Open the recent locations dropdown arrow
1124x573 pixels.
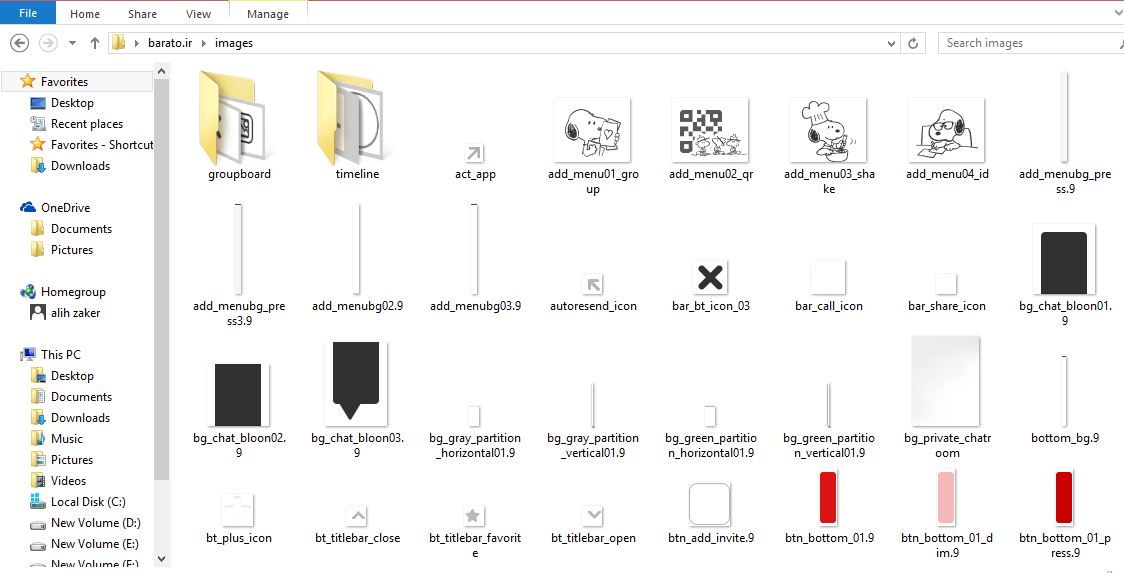pyautogui.click(x=72, y=43)
